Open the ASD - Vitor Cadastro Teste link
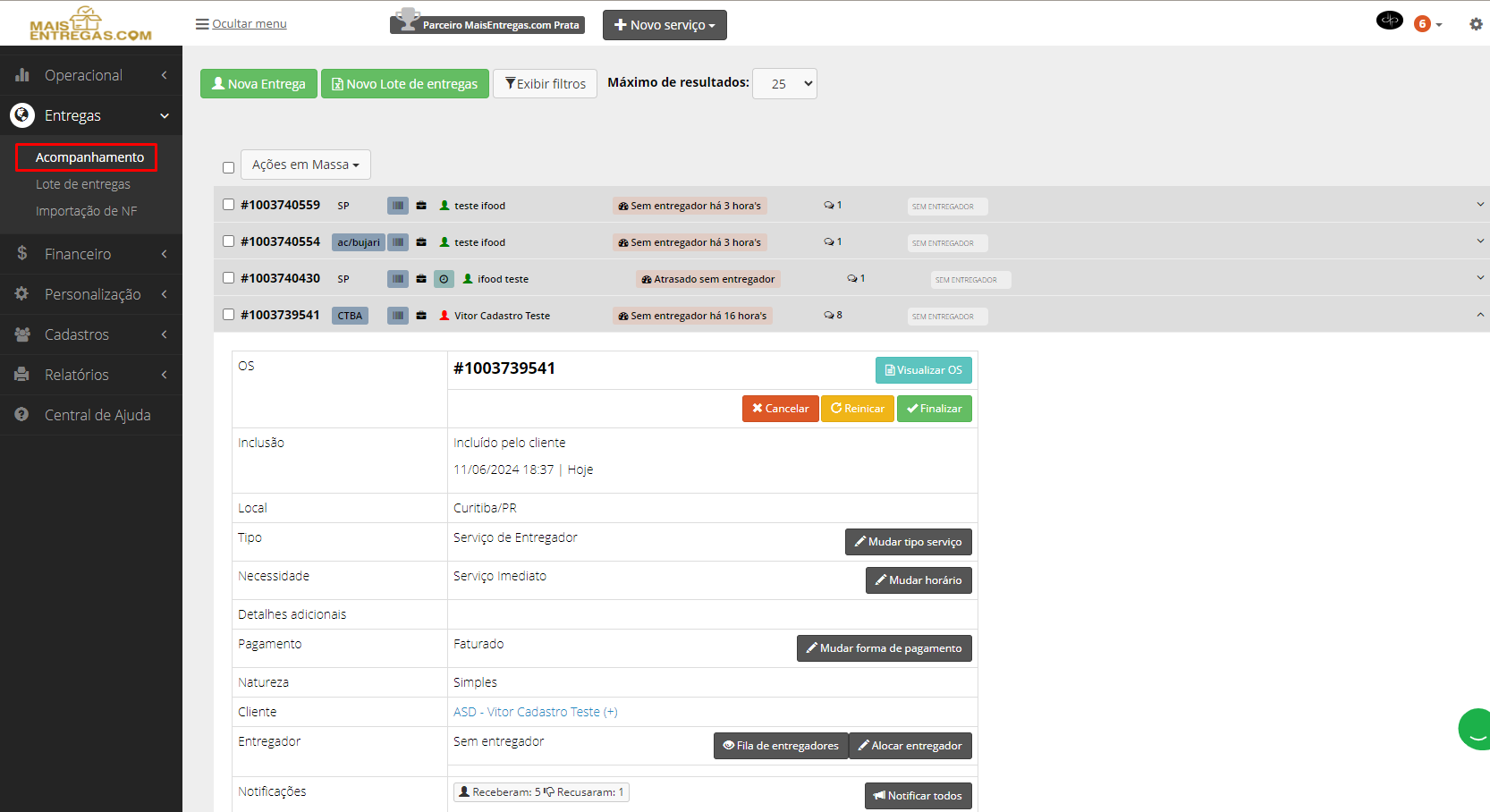This screenshot has width=1490, height=812. 535,712
